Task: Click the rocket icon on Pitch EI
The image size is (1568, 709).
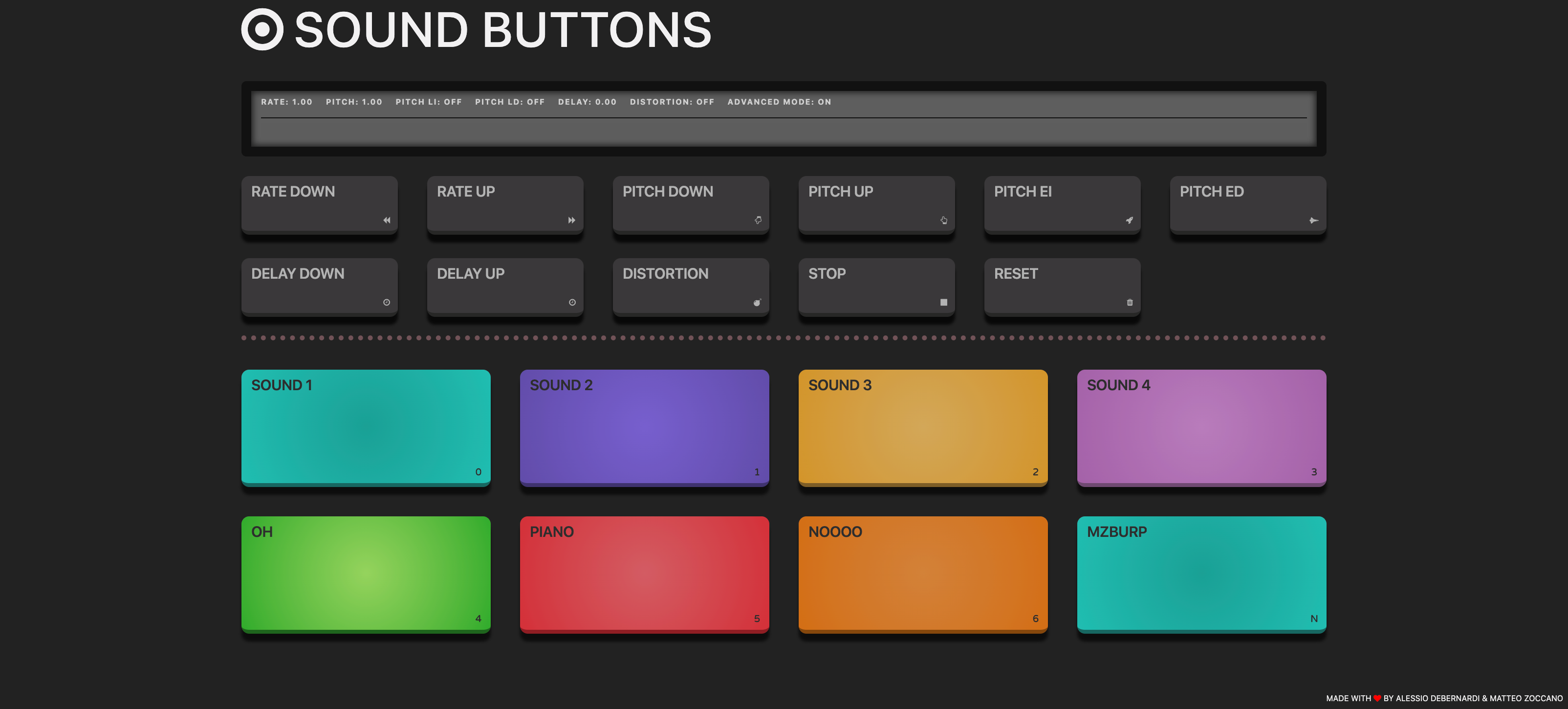Action: click(1129, 221)
